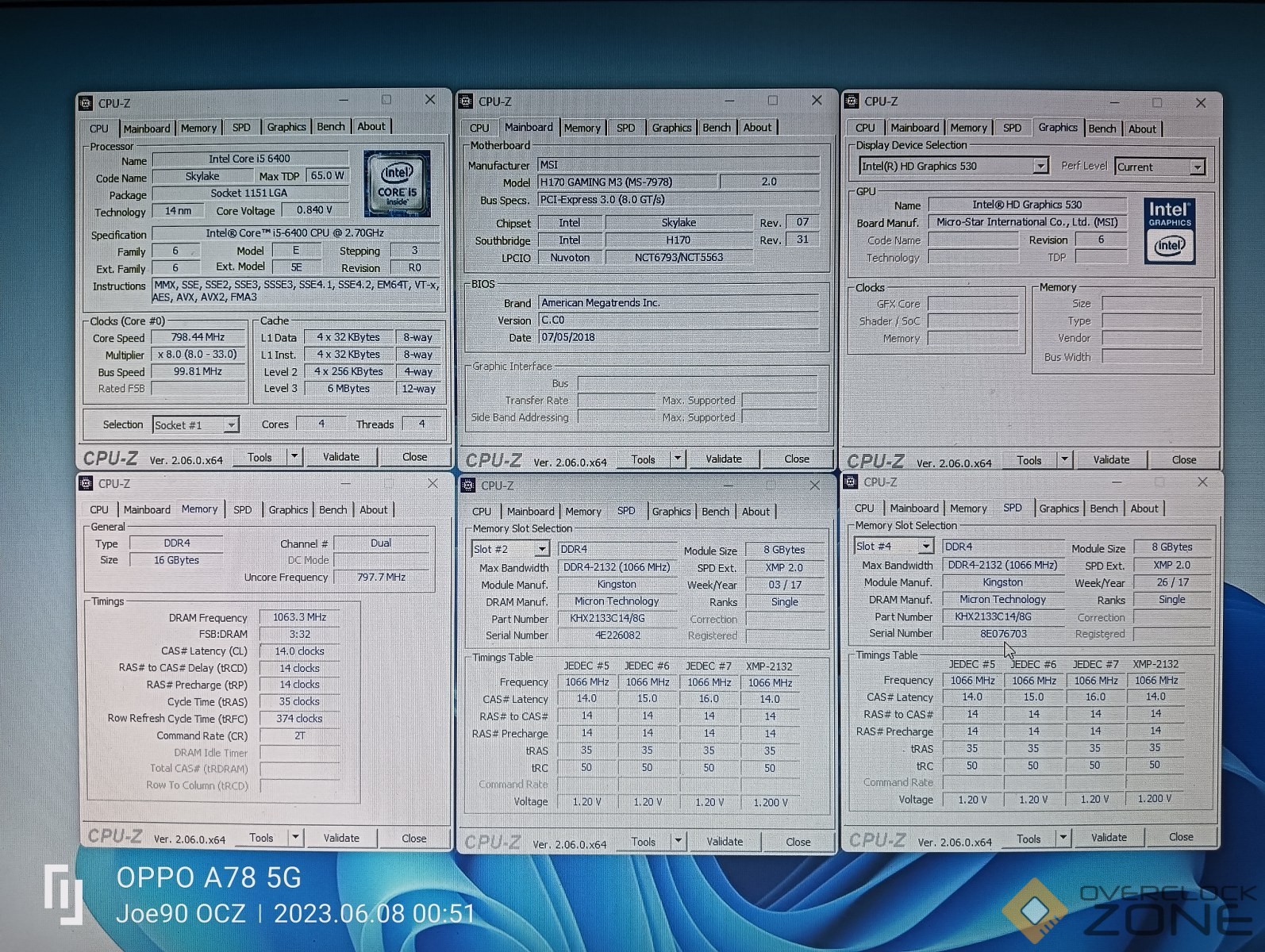Click Max TDP value 65.0 W

[x=328, y=176]
